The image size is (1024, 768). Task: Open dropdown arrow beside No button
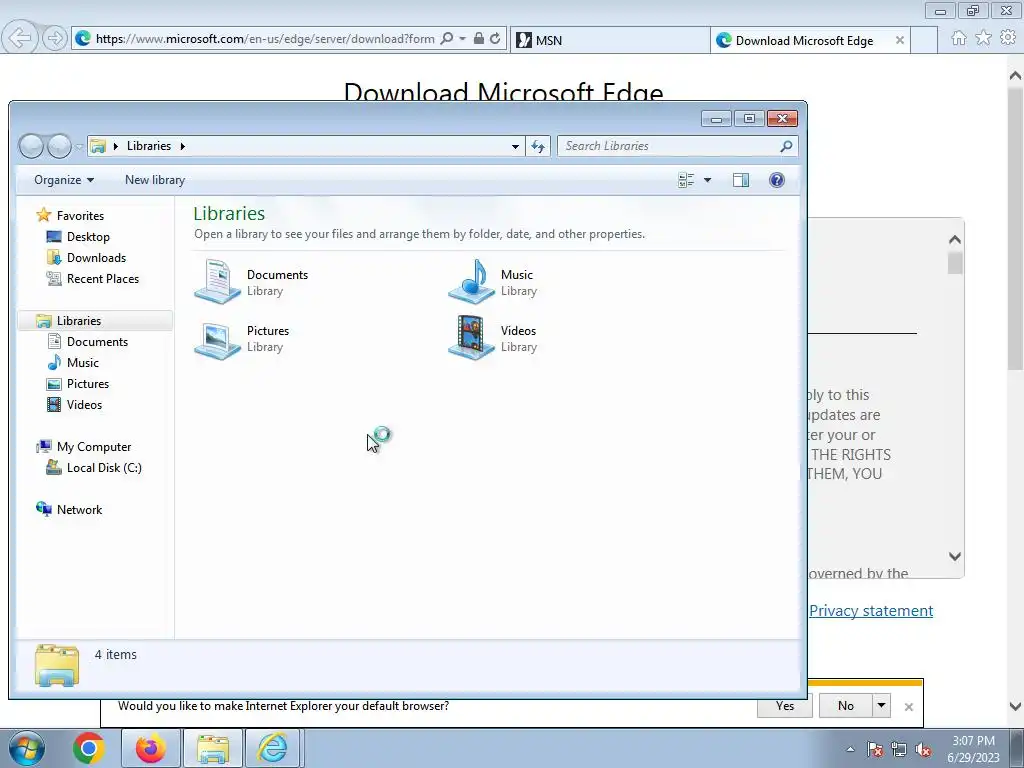(x=882, y=706)
